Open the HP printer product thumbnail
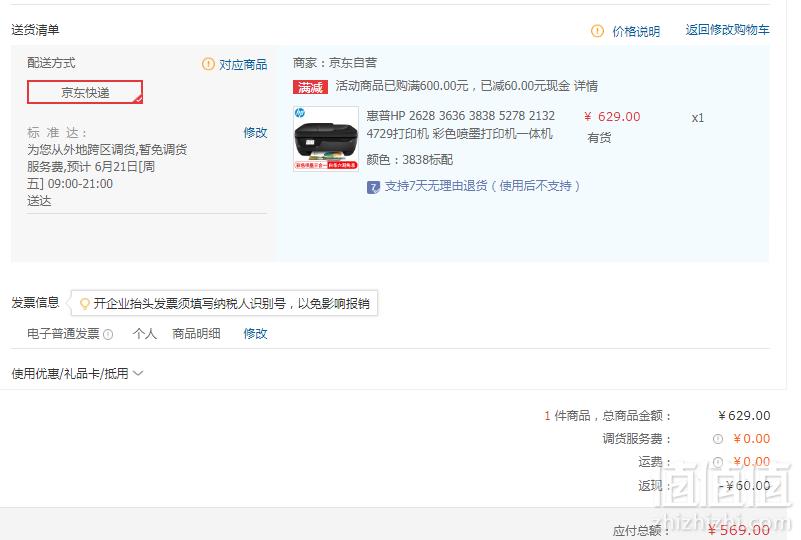Viewport: 801px width, 540px height. pos(326,138)
